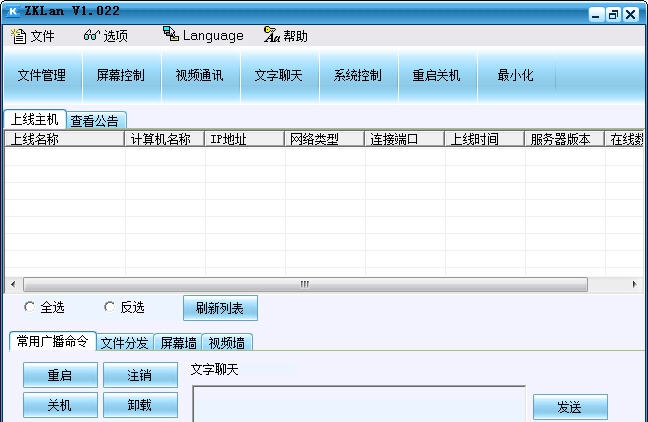Open 文字聊天 from the toolbar

pos(278,76)
